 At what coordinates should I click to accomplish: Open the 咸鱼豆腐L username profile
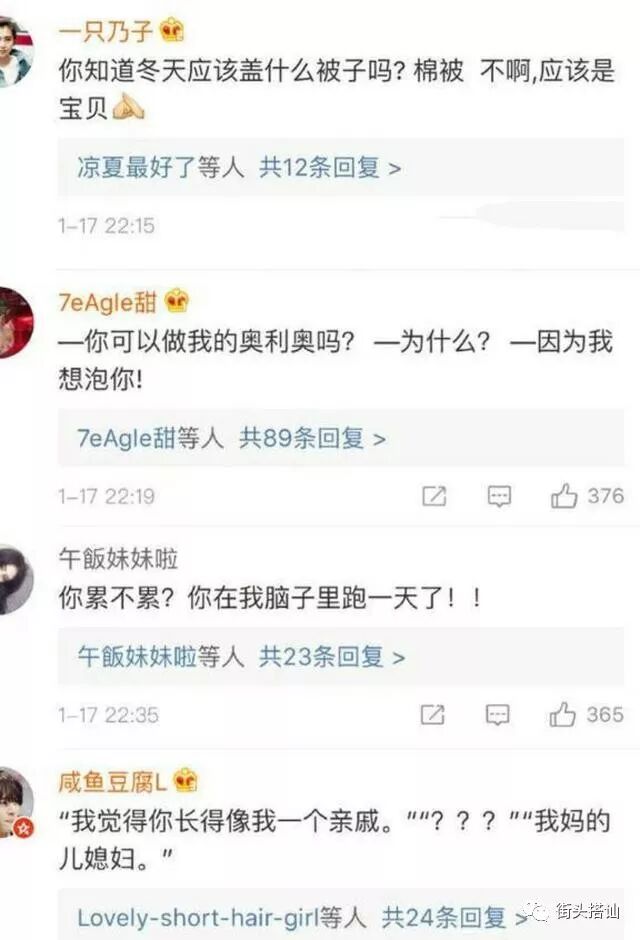tap(113, 781)
